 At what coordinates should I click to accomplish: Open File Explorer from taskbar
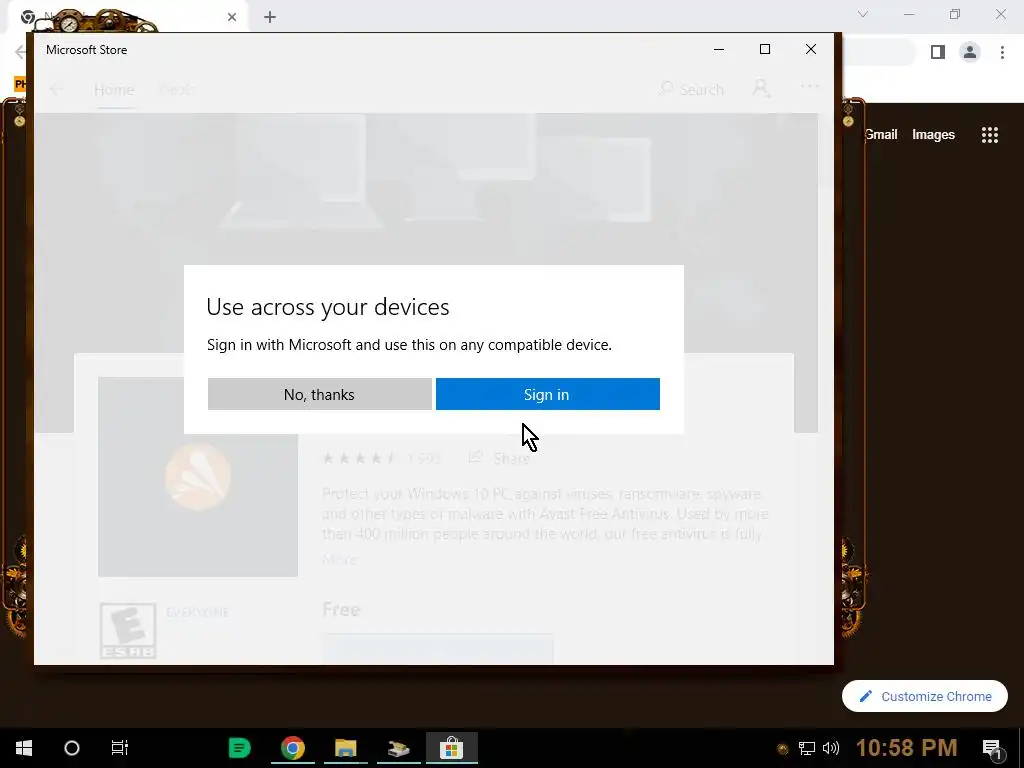coord(345,748)
